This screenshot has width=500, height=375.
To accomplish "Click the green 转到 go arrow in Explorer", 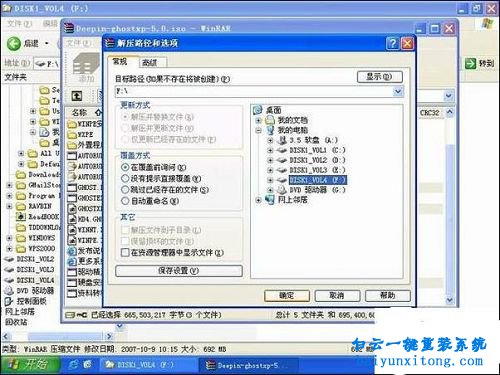I will coord(470,63).
